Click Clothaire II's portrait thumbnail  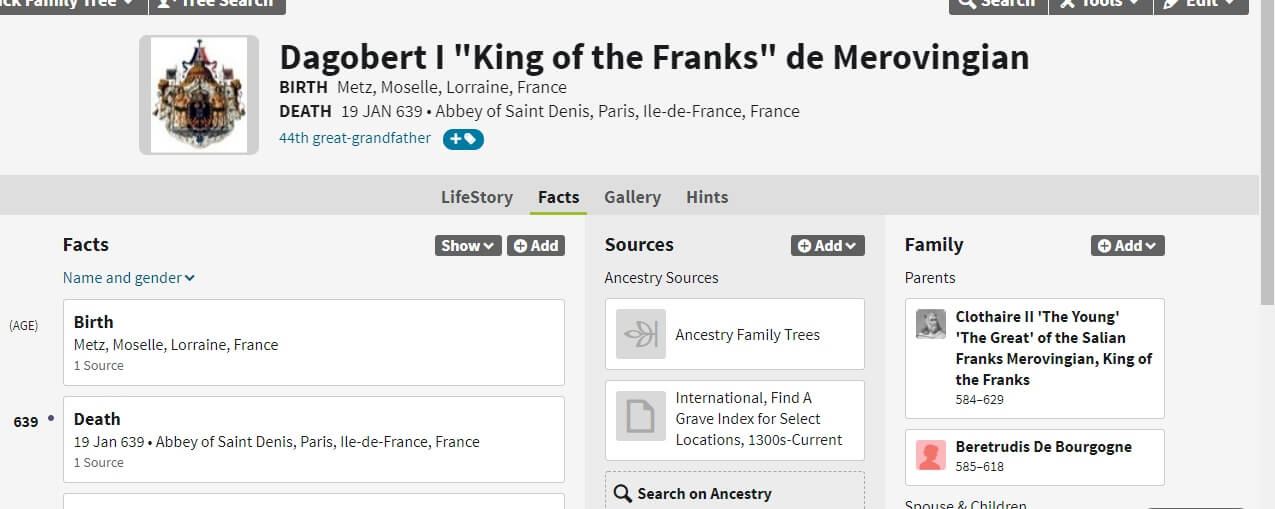(x=931, y=324)
